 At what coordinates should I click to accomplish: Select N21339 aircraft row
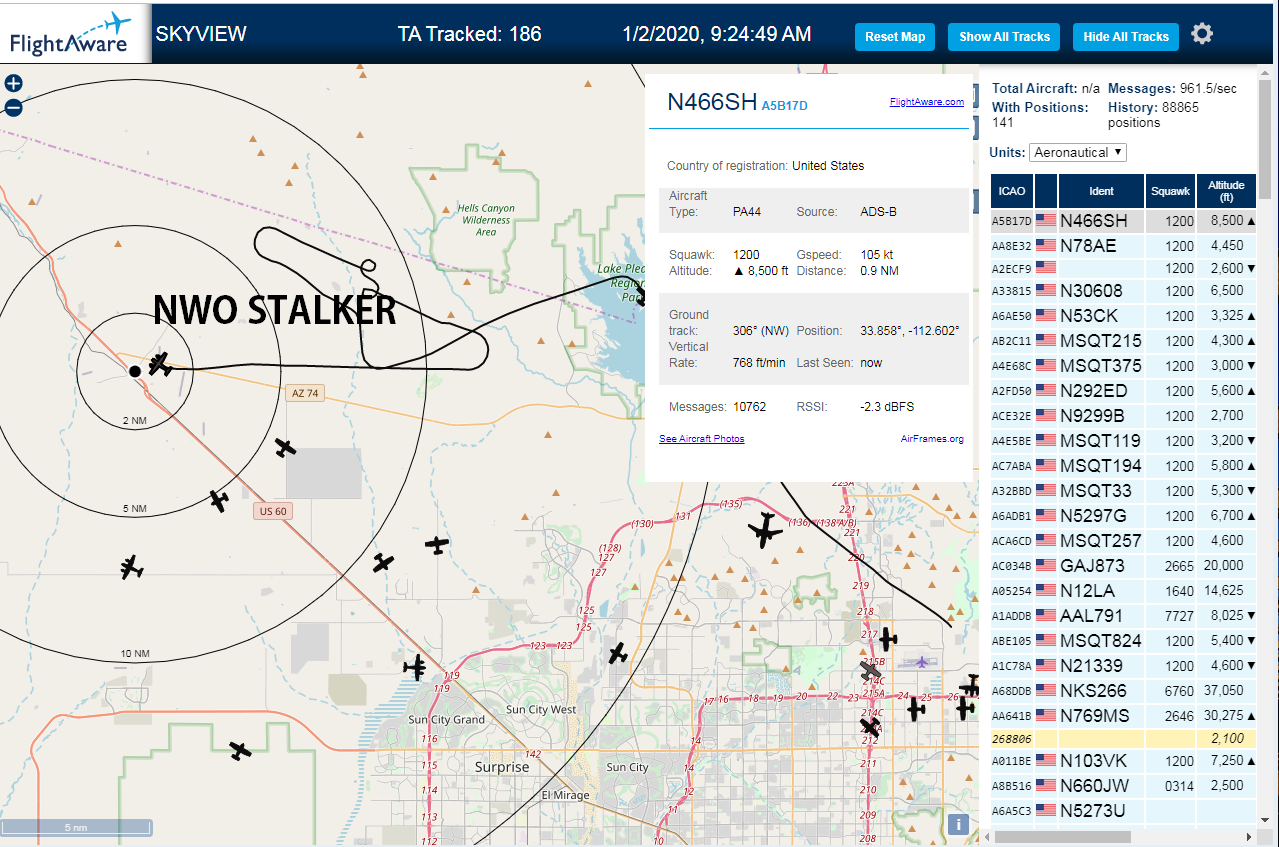[1123, 666]
